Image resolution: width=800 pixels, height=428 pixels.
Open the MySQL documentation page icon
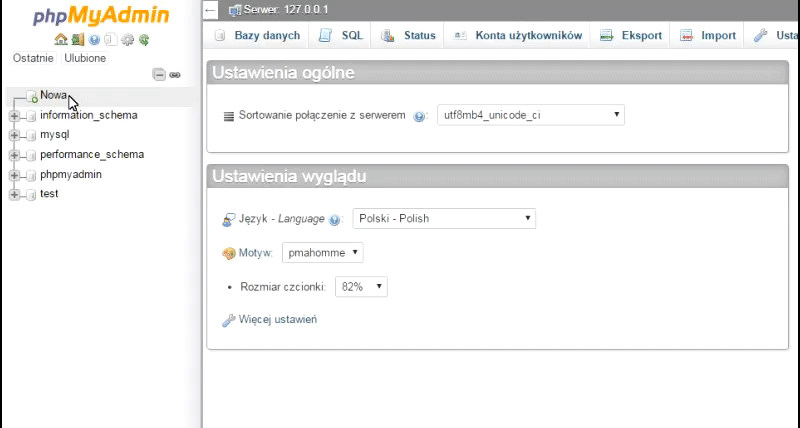111,39
